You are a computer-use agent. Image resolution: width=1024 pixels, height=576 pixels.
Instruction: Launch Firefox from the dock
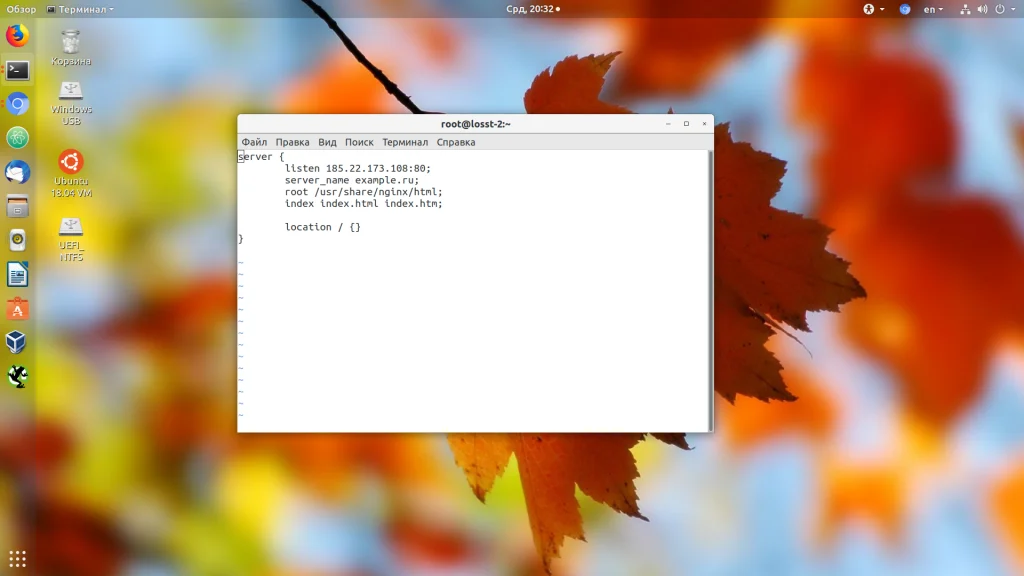(18, 35)
